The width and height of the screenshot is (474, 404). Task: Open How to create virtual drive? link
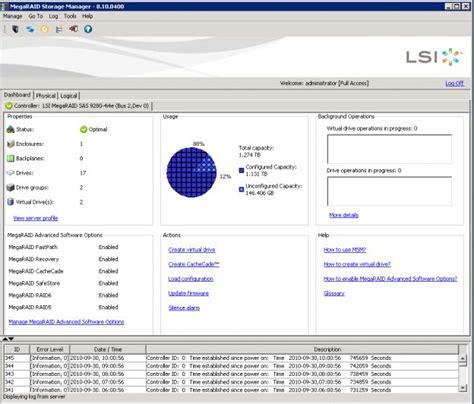[357, 264]
